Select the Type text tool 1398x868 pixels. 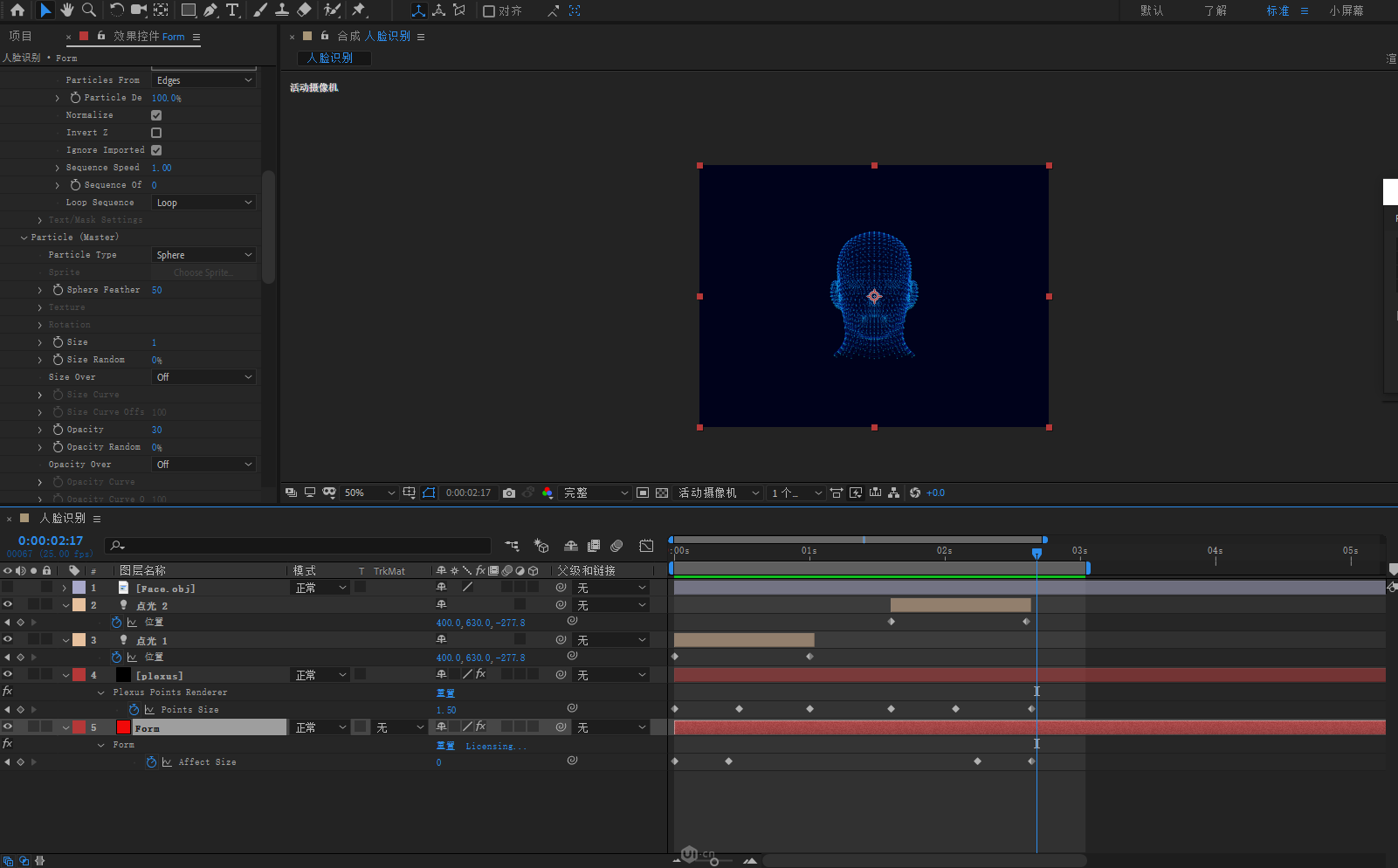[x=232, y=10]
